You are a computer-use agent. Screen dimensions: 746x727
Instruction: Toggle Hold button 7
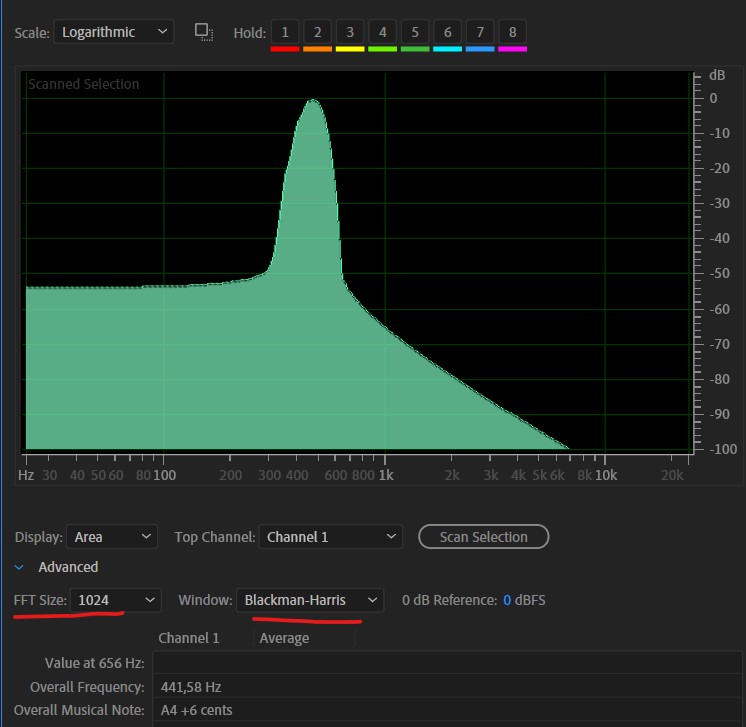coord(480,32)
